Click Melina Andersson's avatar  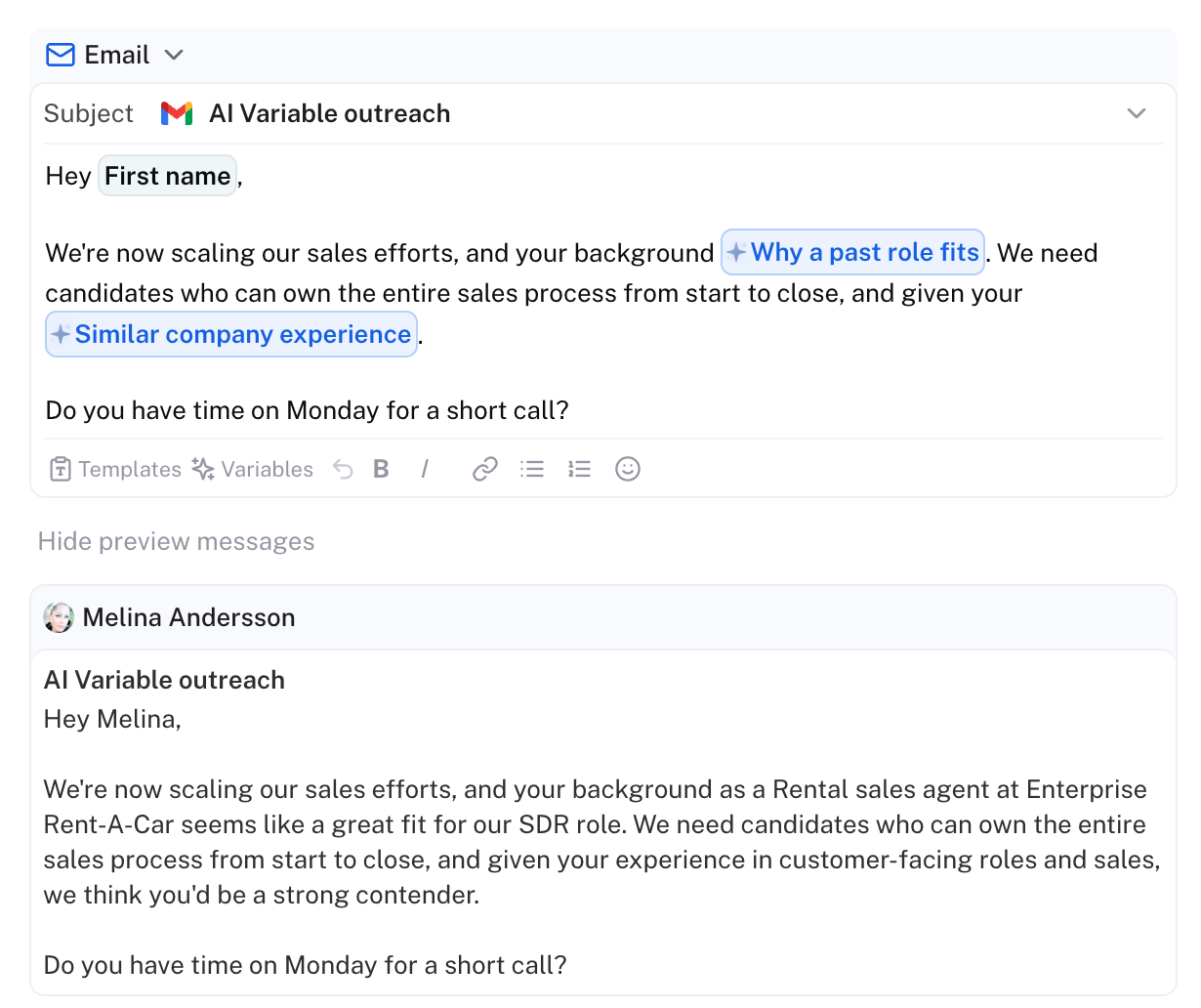coord(59,617)
